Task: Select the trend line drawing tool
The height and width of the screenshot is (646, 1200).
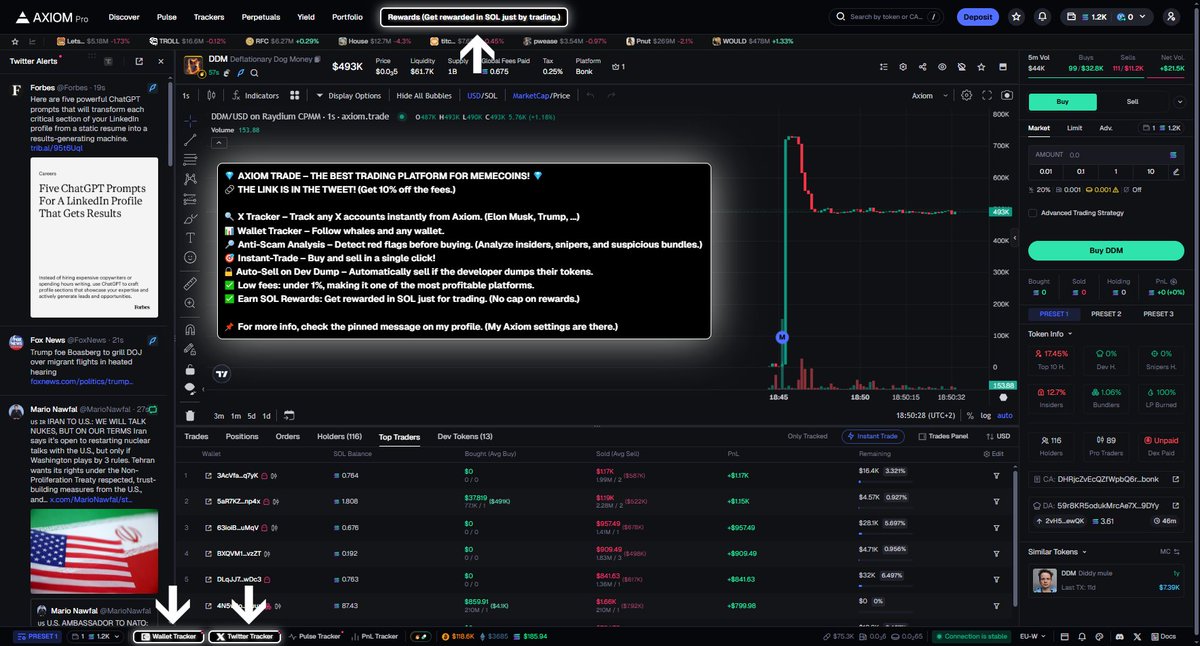Action: (190, 141)
